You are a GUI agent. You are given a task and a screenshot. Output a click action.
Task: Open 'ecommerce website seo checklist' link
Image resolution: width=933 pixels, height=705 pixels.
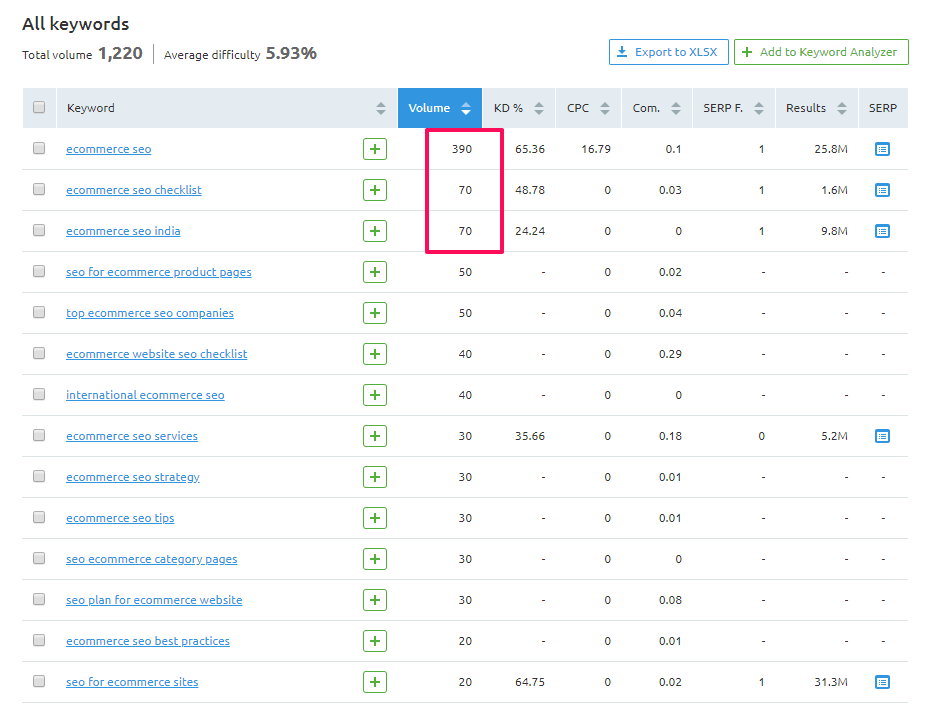[x=156, y=355]
